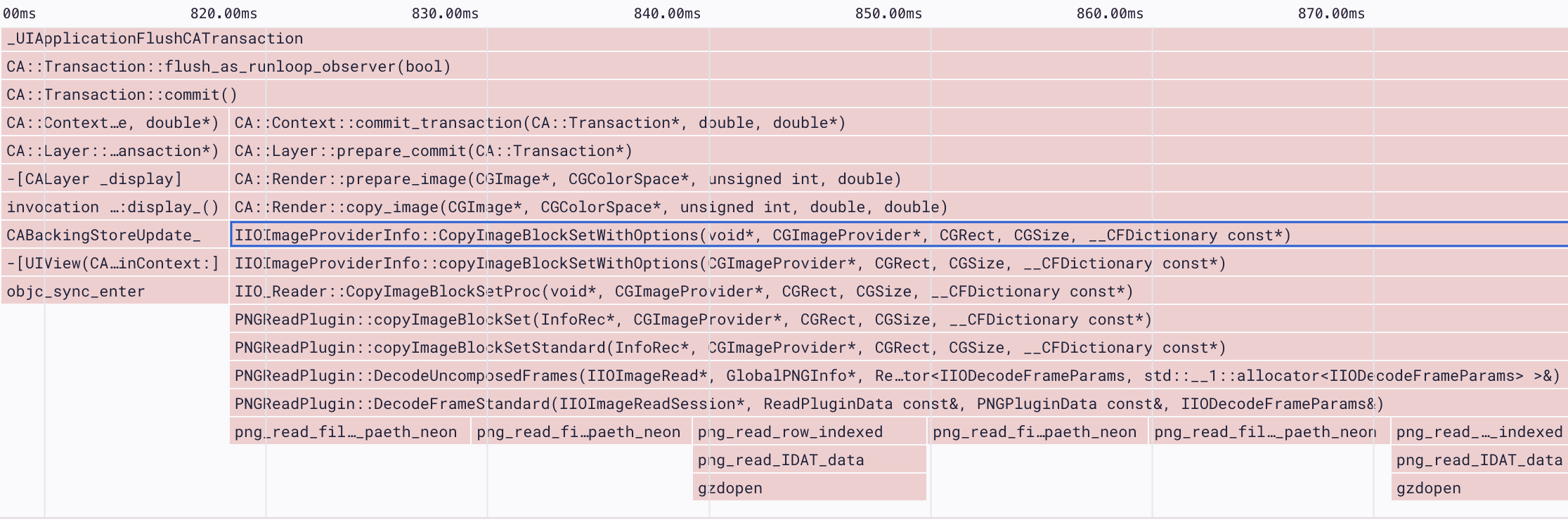
Task: Select the CA::Transaction::commit() frame
Action: pyautogui.click(x=122, y=95)
